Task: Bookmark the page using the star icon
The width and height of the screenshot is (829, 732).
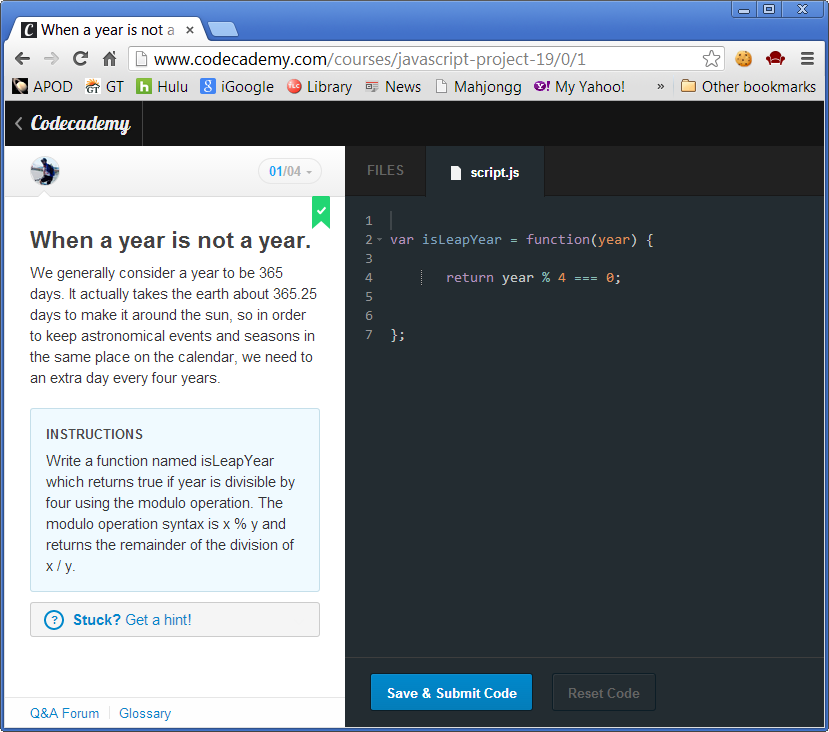Action: pos(712,59)
